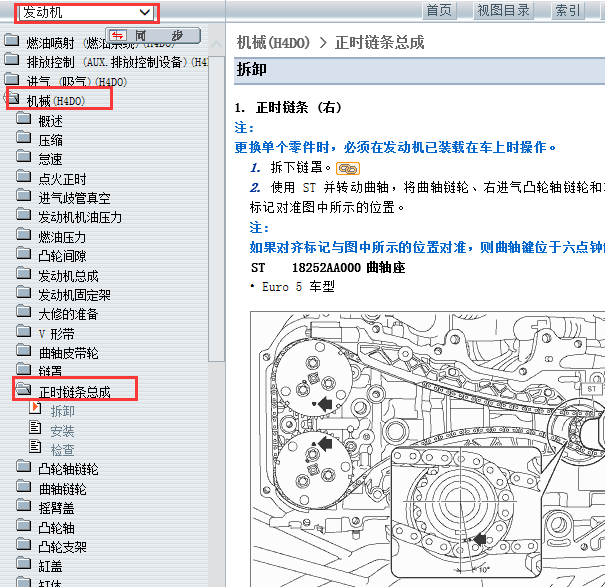Click the folder icon for 燃油喷射
The width and height of the screenshot is (605, 587).
click(12, 40)
